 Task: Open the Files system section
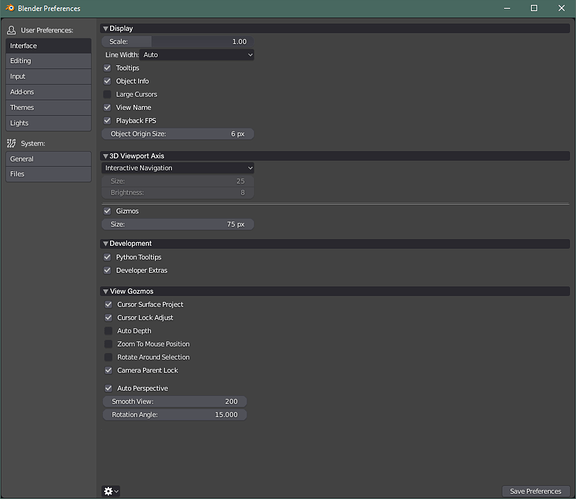coord(48,174)
